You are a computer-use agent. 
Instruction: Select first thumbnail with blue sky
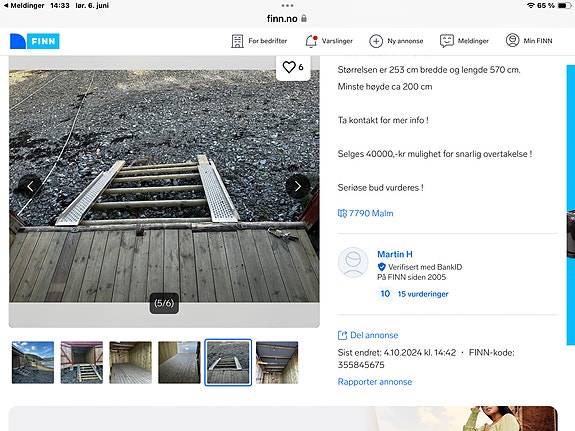(x=33, y=362)
